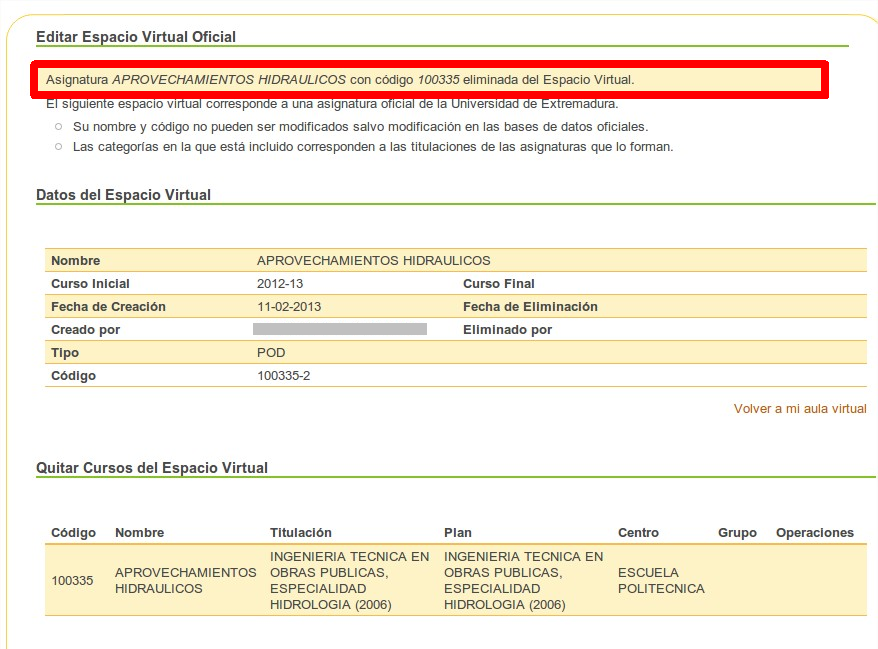Click the 'ESCUELA POLITECNICA' centro cell
Image resolution: width=878 pixels, height=649 pixels.
[661, 581]
